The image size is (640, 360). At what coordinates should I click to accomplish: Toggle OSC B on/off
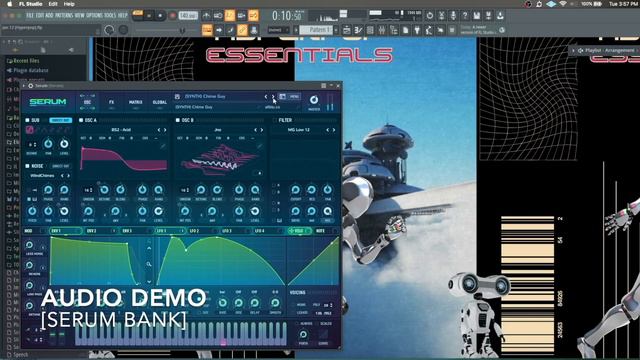(x=178, y=120)
